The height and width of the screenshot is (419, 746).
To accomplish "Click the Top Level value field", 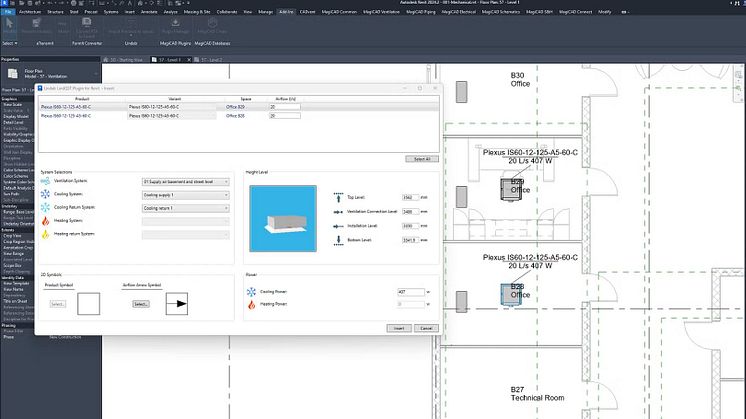I will click(x=410, y=197).
